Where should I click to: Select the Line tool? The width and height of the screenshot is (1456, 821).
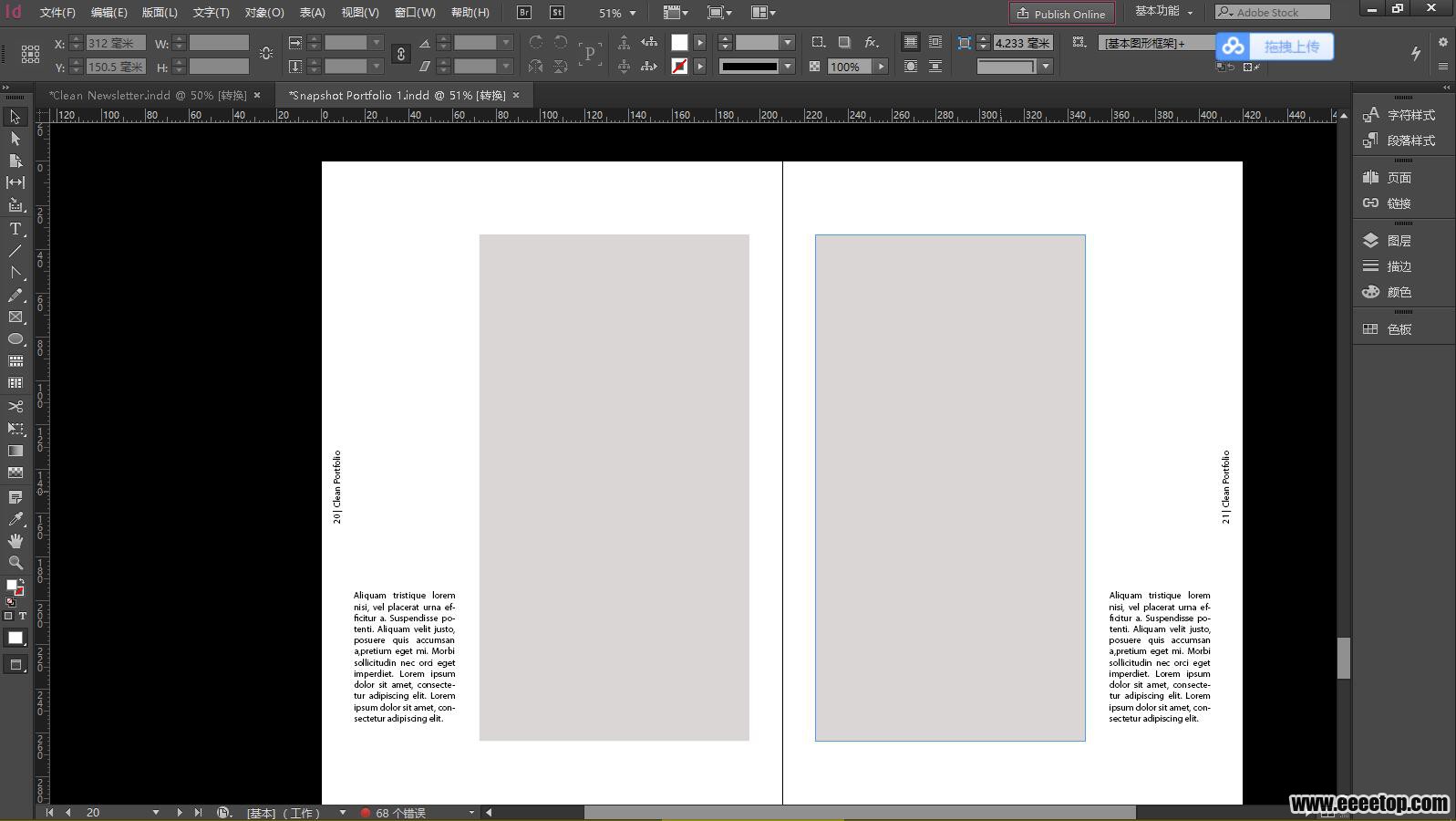15,251
